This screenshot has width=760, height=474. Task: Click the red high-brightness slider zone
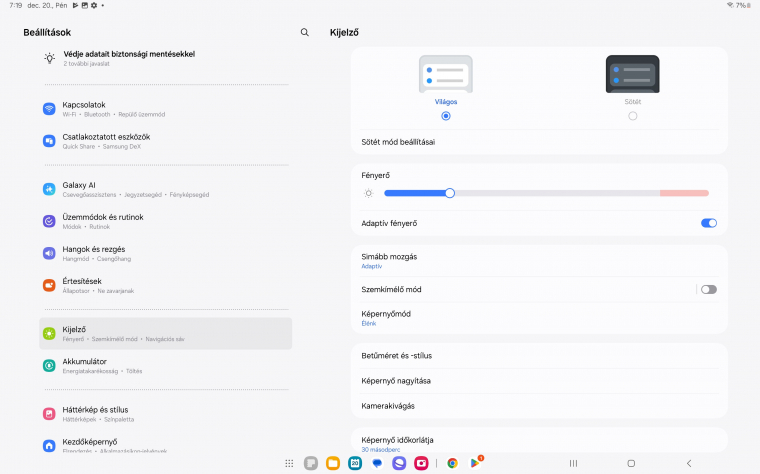684,193
